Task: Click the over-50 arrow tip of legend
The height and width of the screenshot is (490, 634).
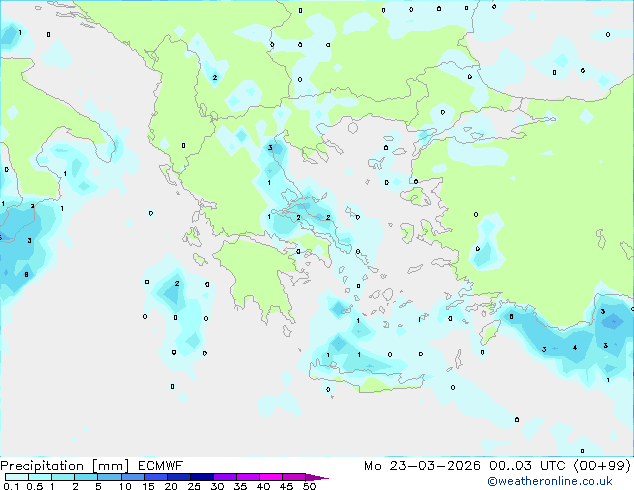Action: tap(317, 477)
